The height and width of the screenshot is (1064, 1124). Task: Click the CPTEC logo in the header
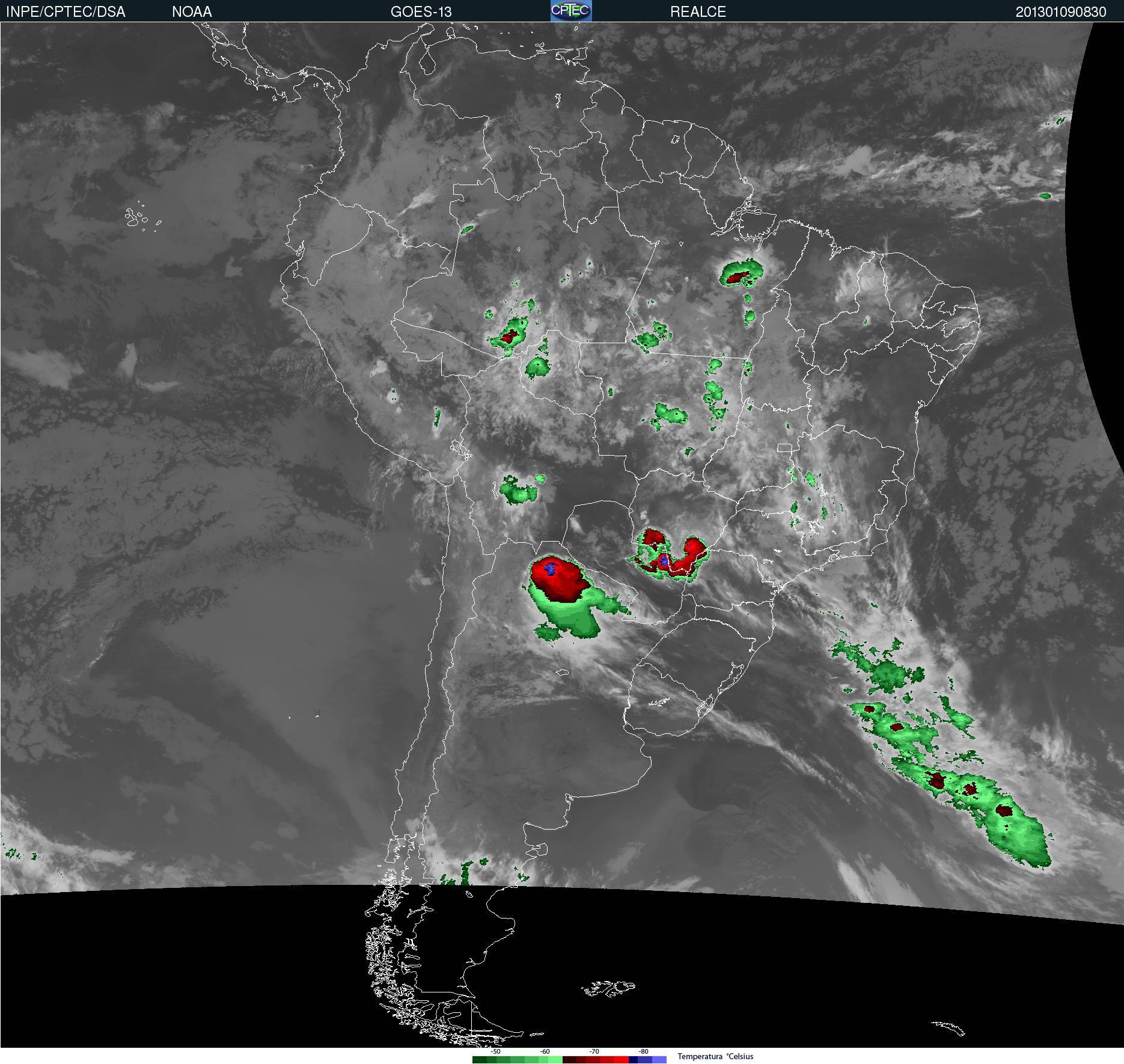[571, 11]
